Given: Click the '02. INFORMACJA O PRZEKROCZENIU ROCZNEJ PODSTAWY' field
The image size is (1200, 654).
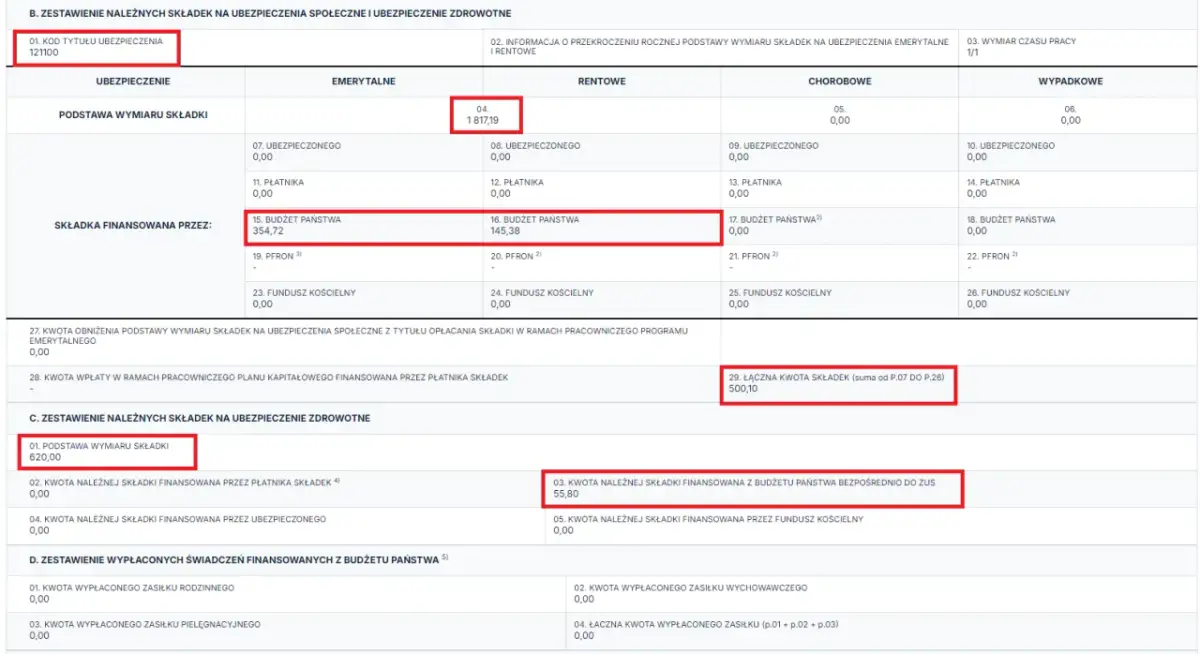Looking at the screenshot, I should click(719, 47).
